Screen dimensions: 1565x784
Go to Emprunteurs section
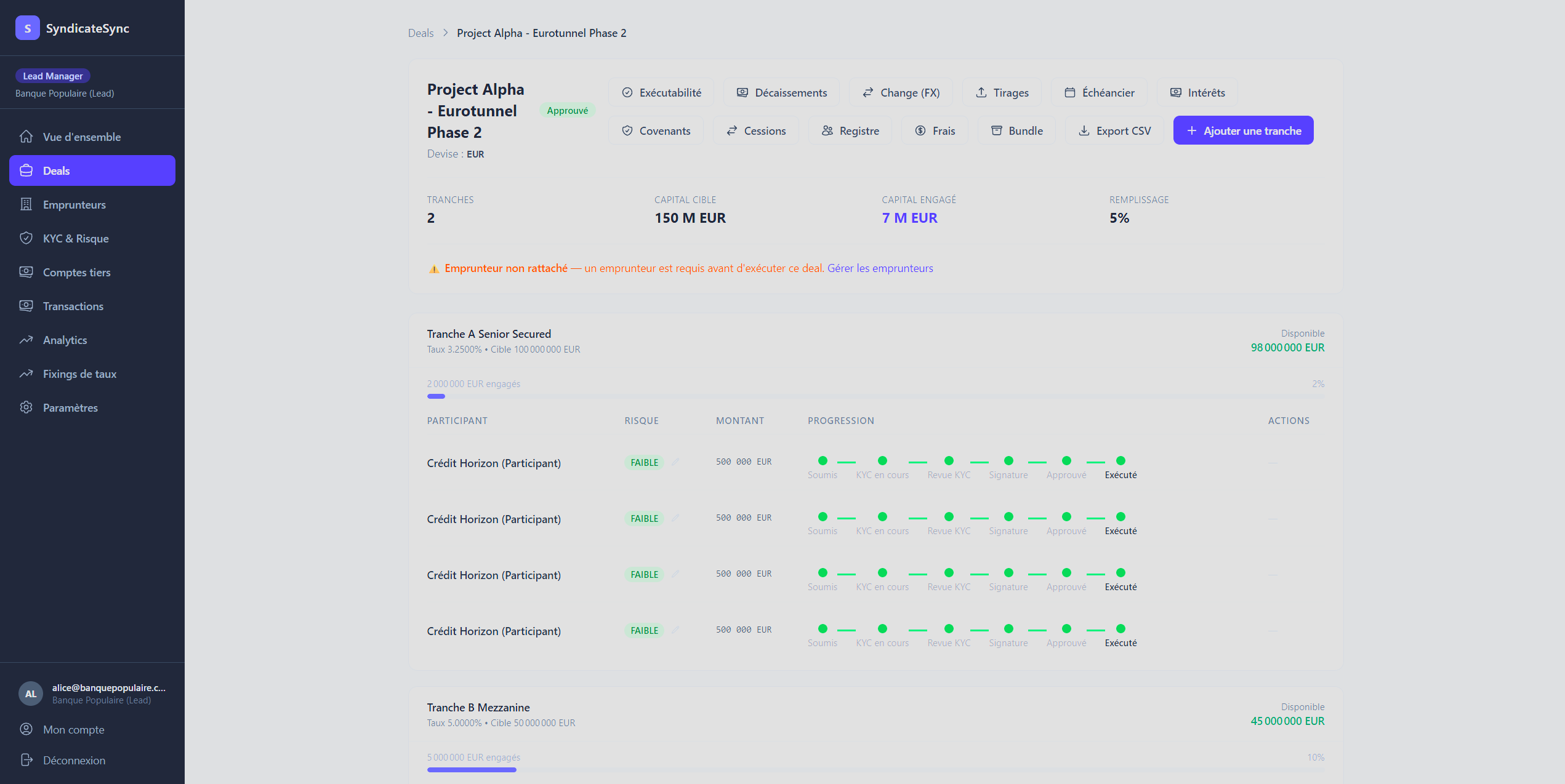(92, 204)
